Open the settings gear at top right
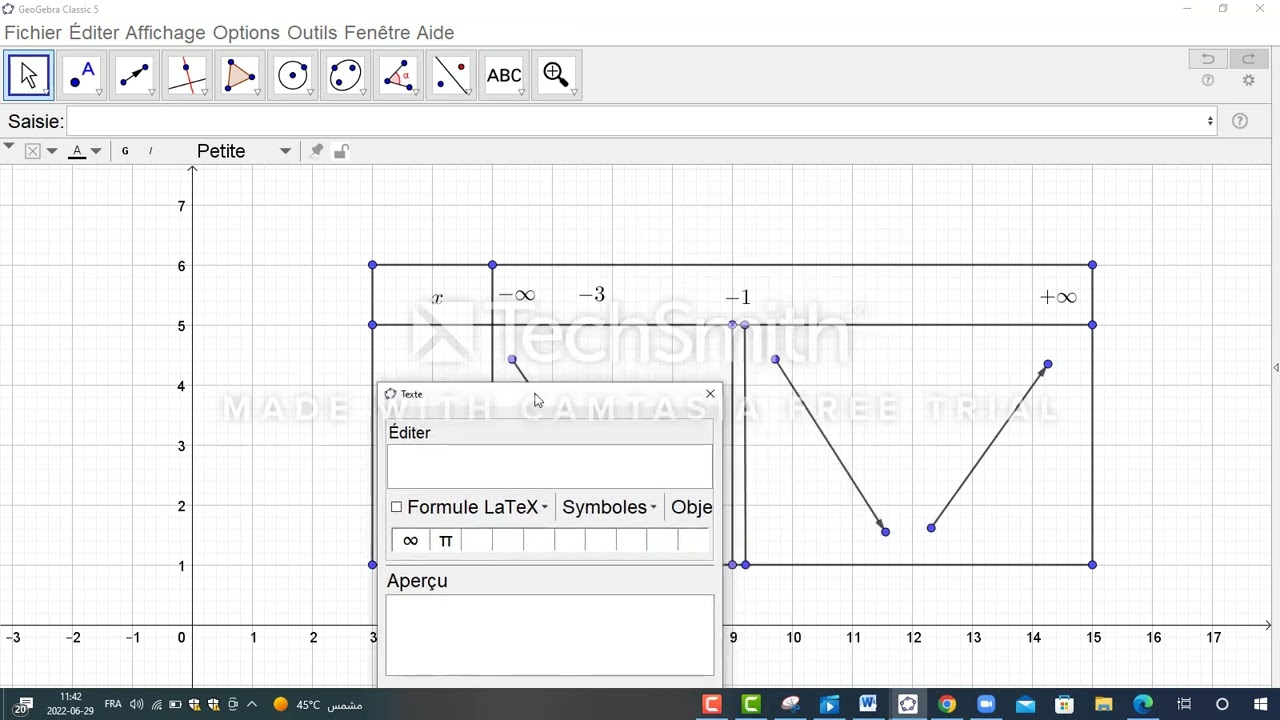This screenshot has width=1280, height=720. [1248, 81]
